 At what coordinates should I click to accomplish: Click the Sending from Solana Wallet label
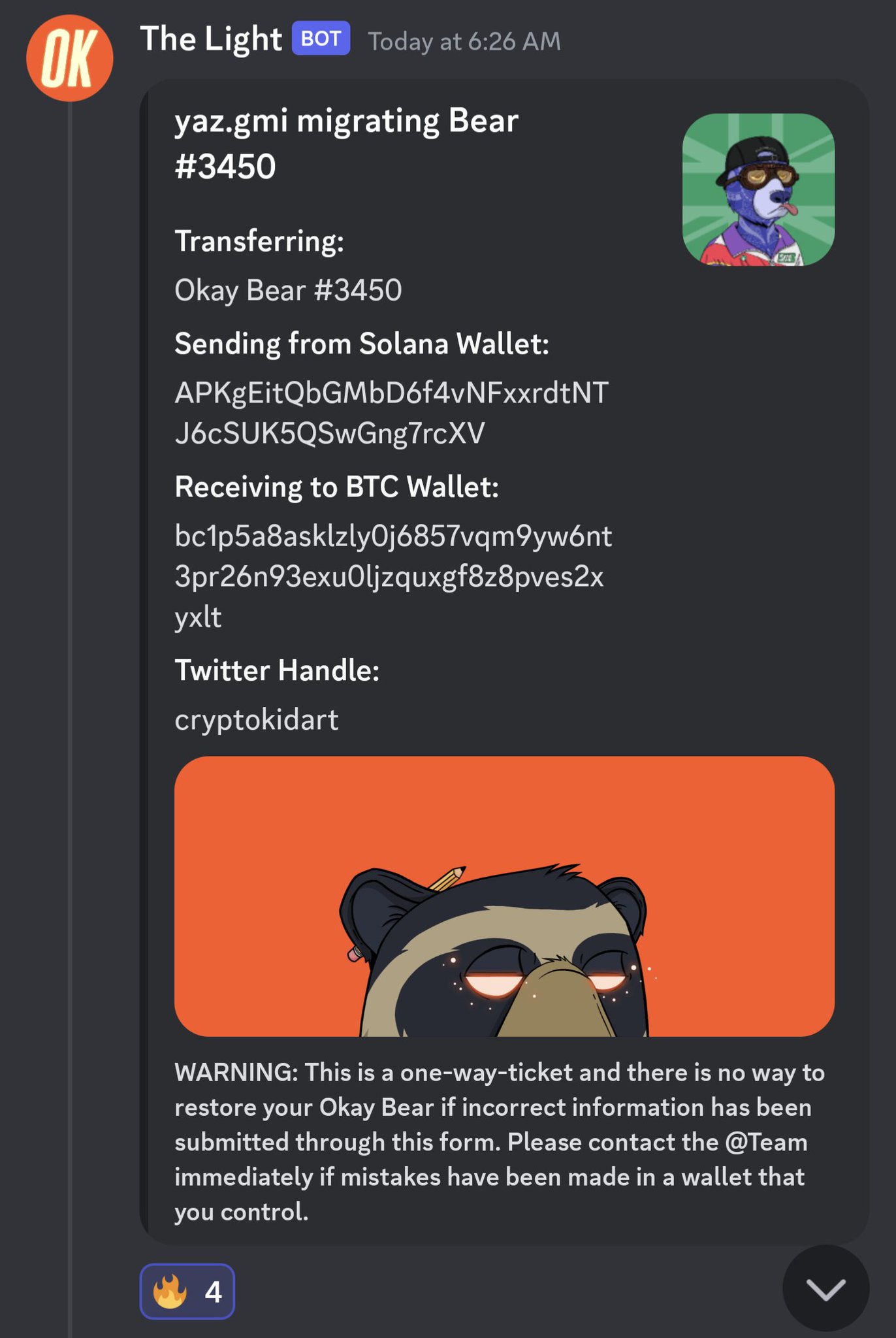362,344
